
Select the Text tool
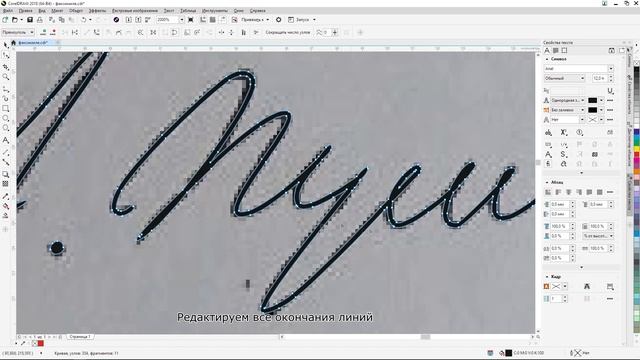(6, 140)
